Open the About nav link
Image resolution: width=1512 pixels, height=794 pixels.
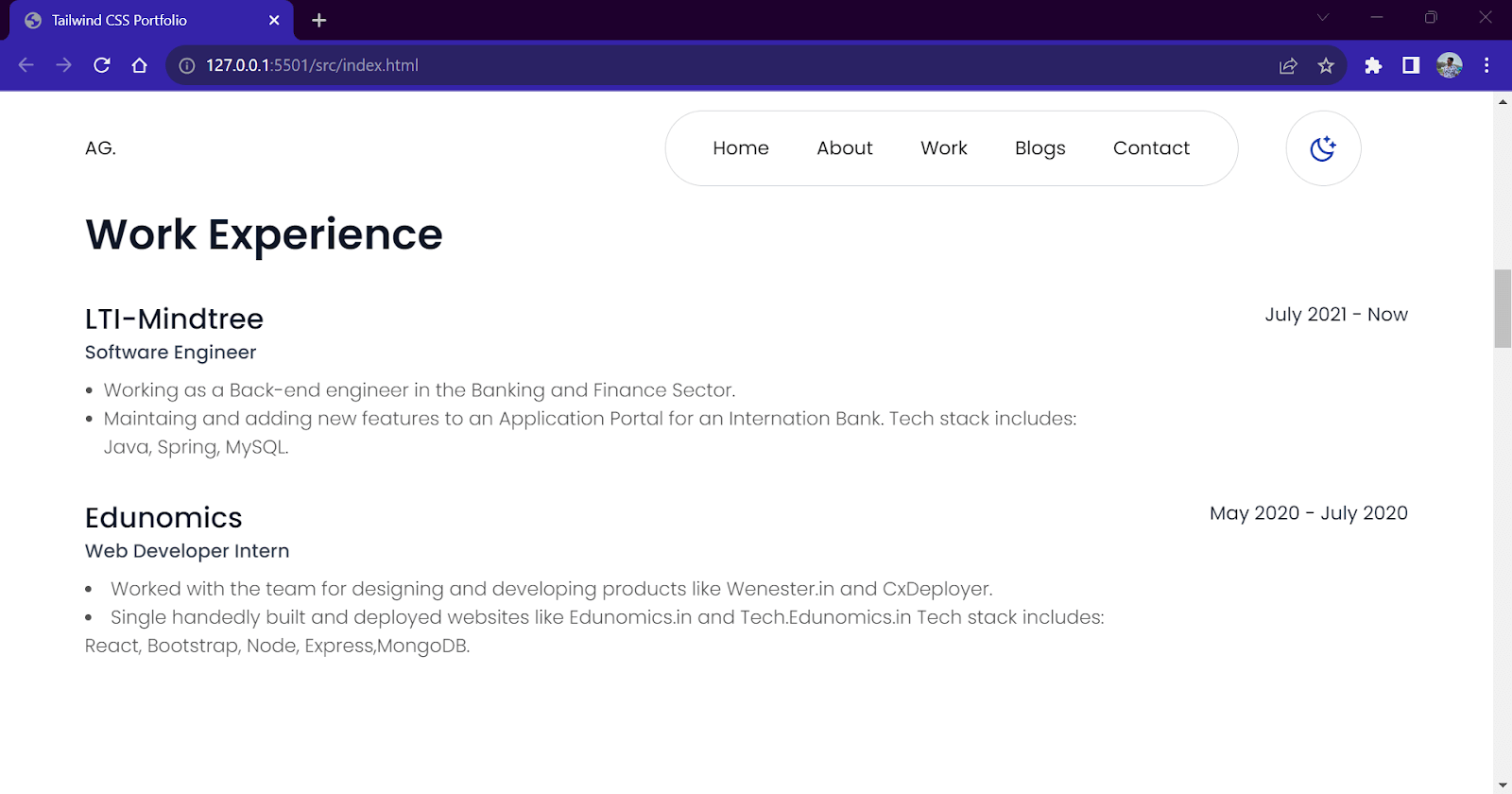click(x=845, y=148)
